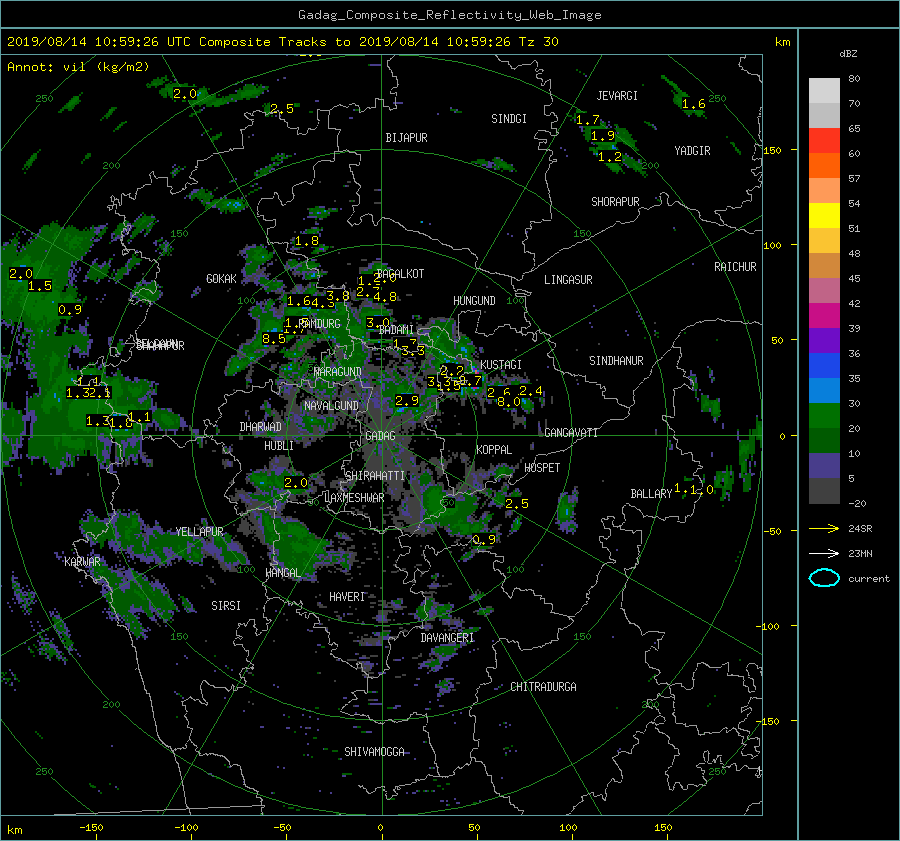The width and height of the screenshot is (900, 841).
Task: Click the 1.8 VIL value north of BAGALKOT
Action: [307, 241]
